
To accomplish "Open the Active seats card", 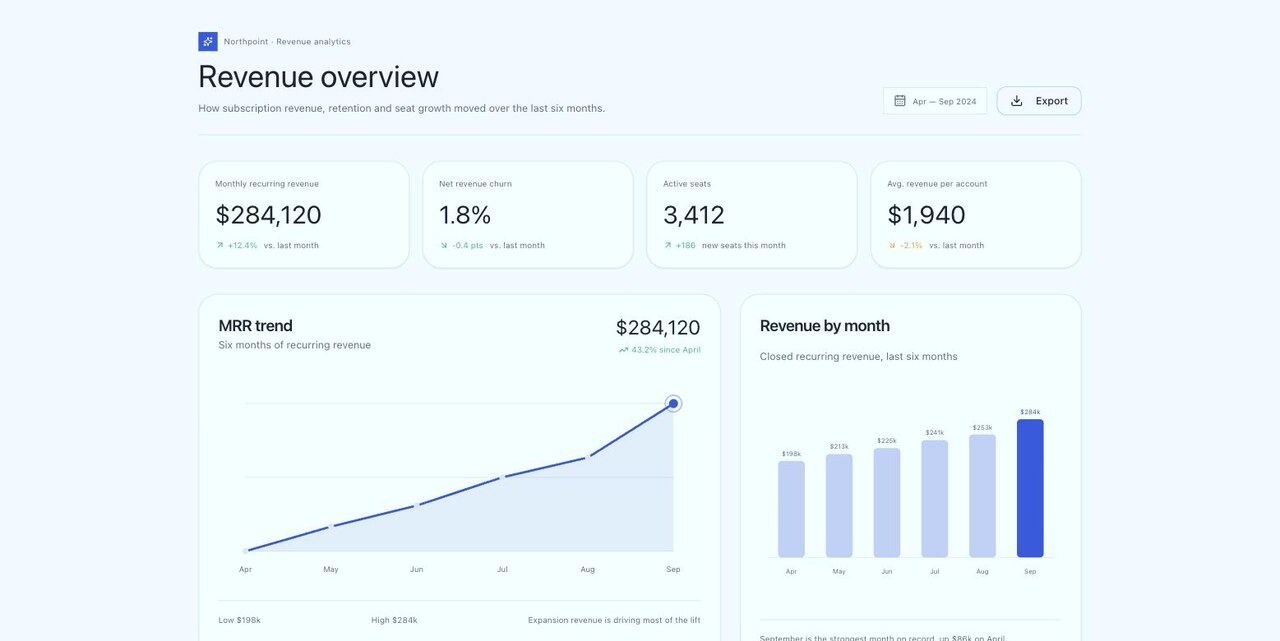I will click(752, 215).
